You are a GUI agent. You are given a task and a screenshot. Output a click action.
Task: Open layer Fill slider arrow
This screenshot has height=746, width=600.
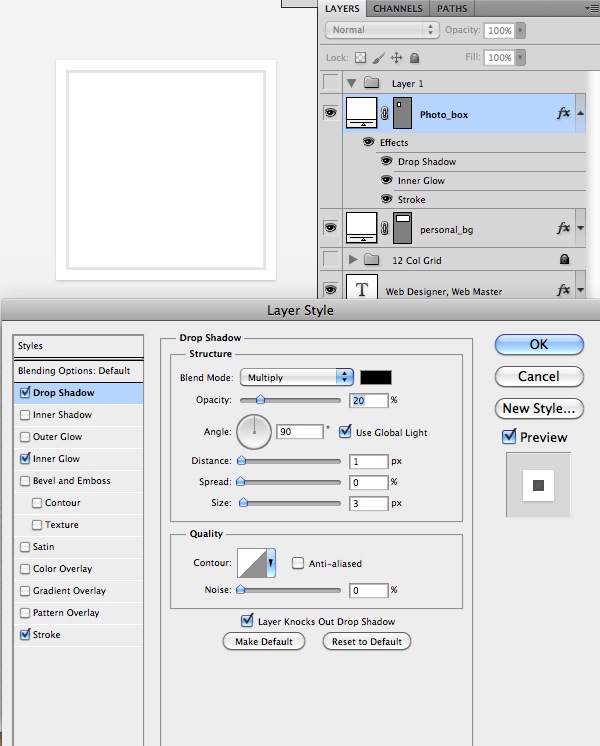point(520,57)
